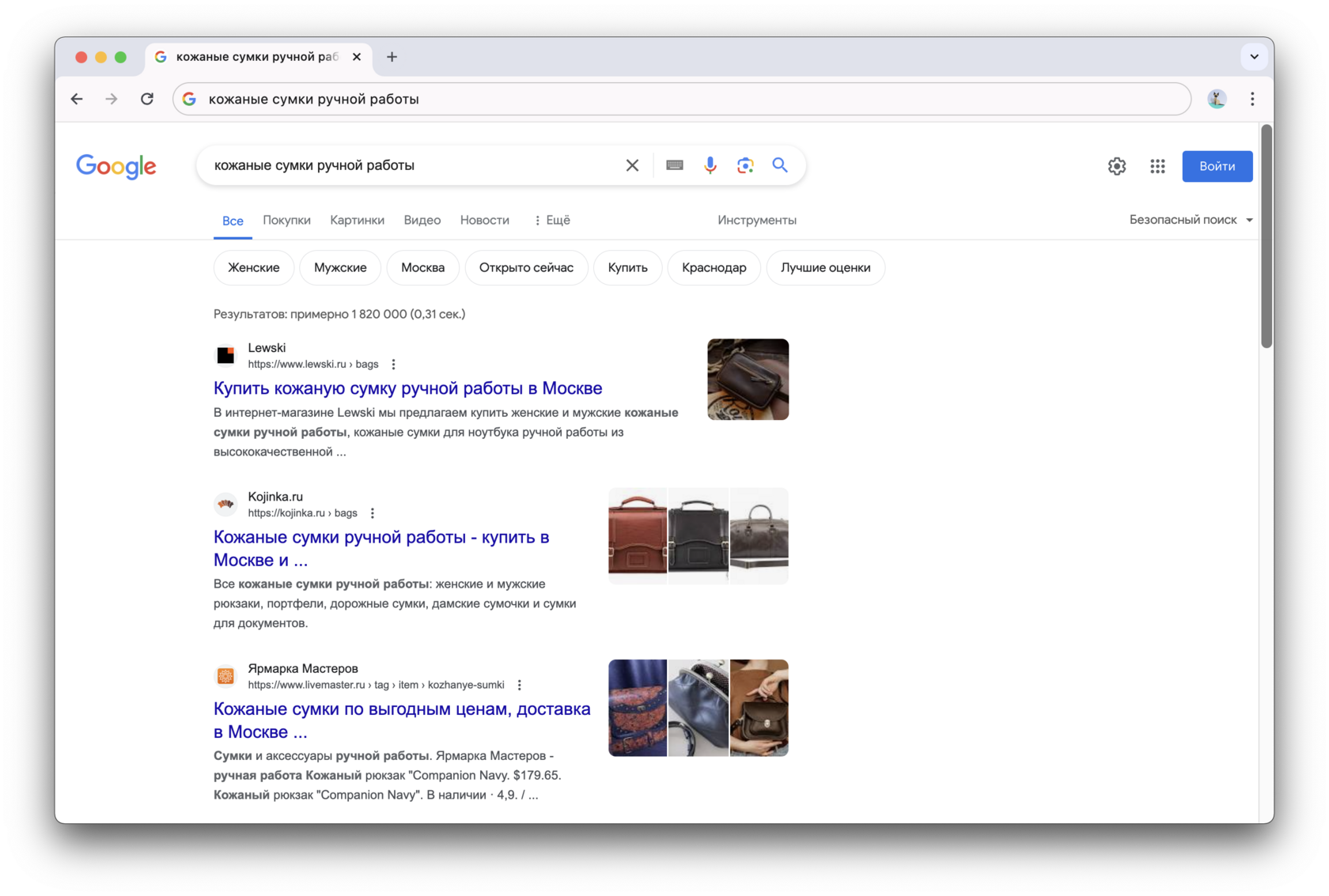Apply the Лучшие оценки filter chip

pos(825,267)
